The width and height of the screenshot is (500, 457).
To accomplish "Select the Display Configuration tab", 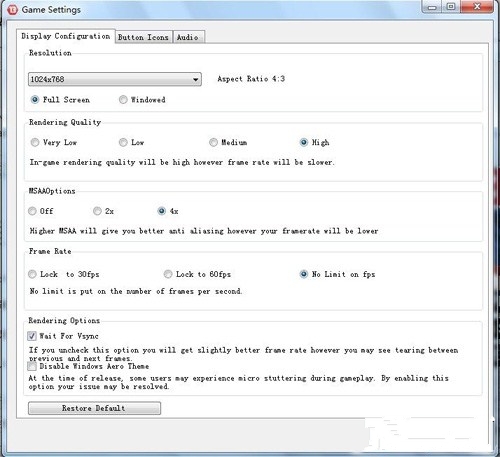I will click(x=66, y=36).
